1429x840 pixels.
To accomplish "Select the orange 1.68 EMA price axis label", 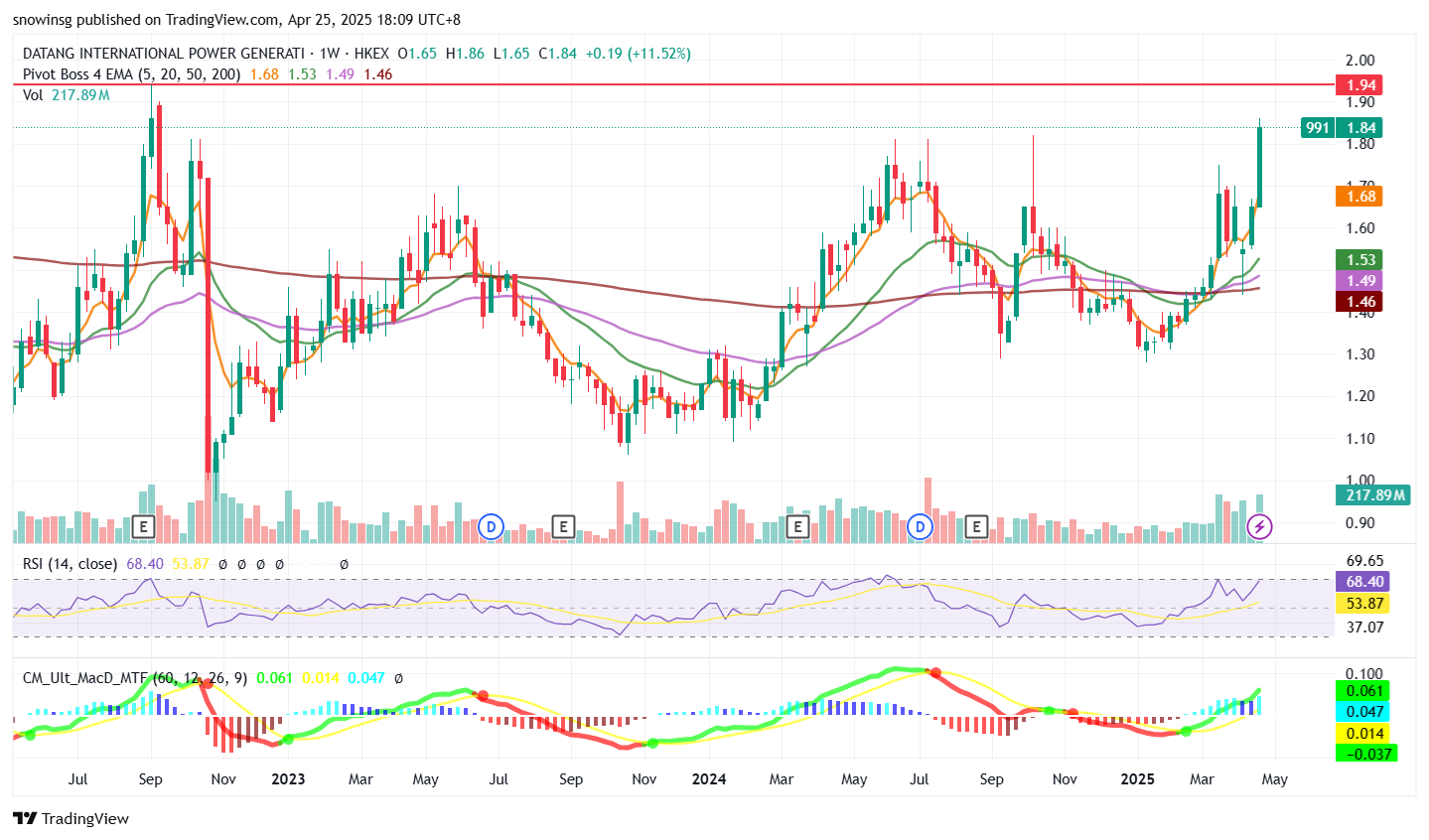I will (x=1358, y=197).
